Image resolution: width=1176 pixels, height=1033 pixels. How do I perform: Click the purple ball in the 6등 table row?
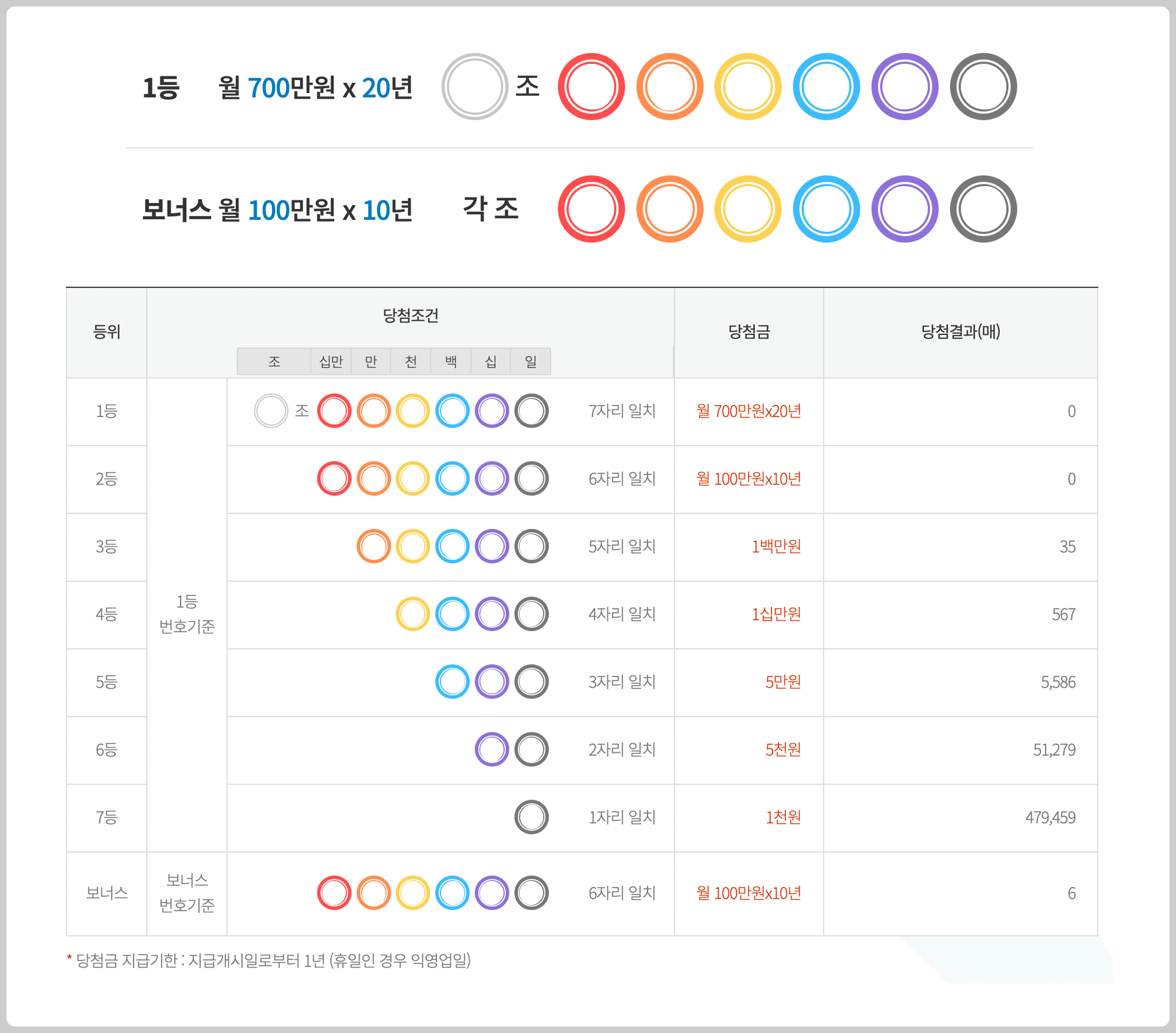pos(492,749)
